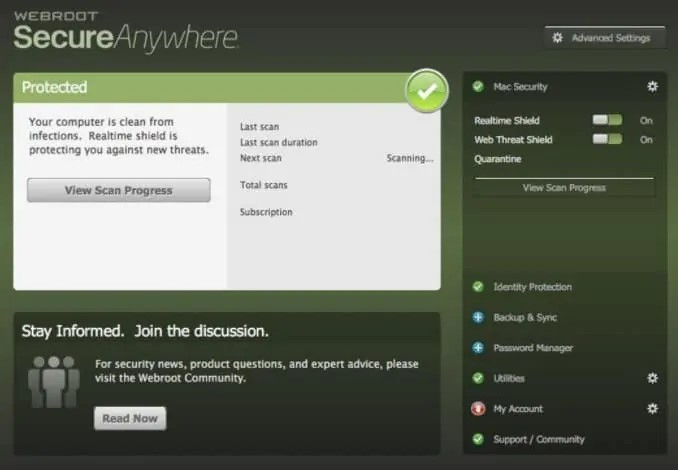
Task: Click the 'Subscription' label
Action: click(x=266, y=212)
